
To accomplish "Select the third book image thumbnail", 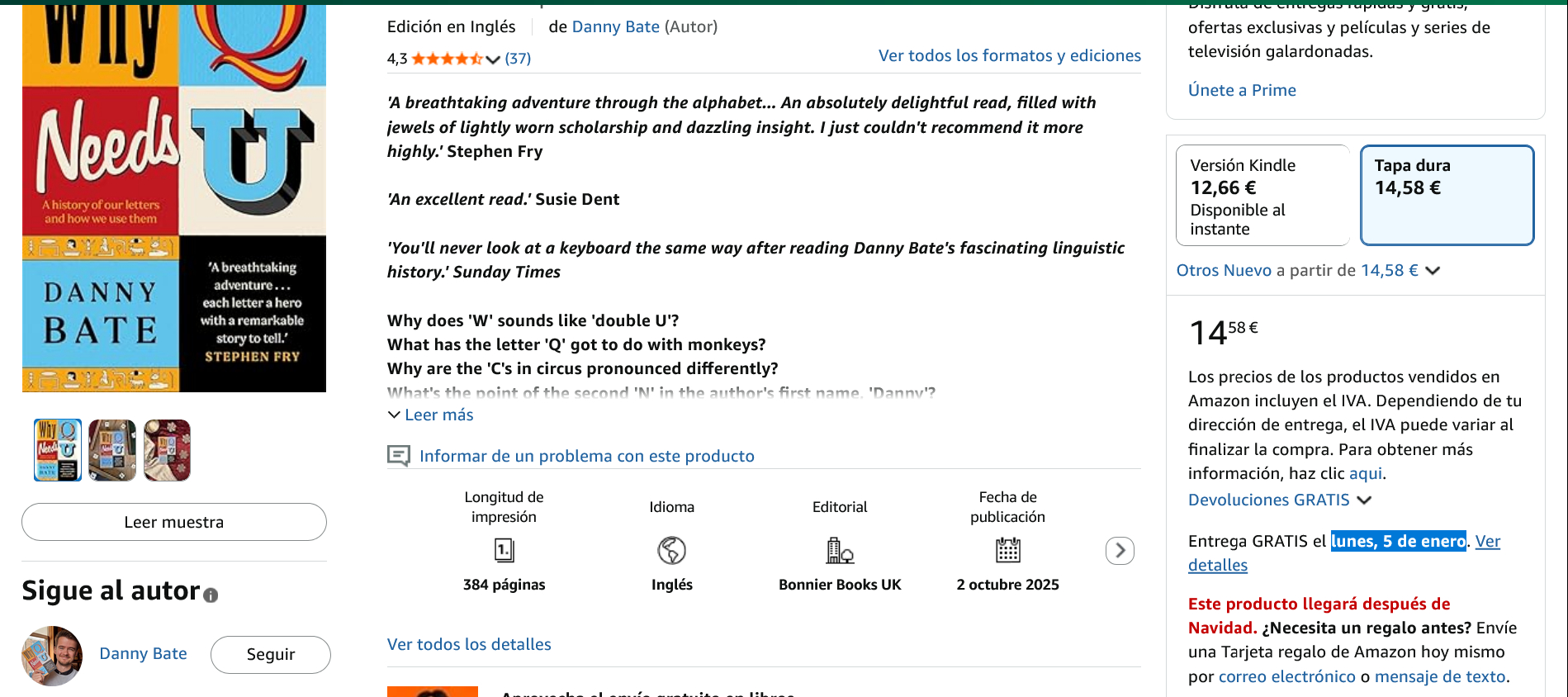I will (167, 450).
